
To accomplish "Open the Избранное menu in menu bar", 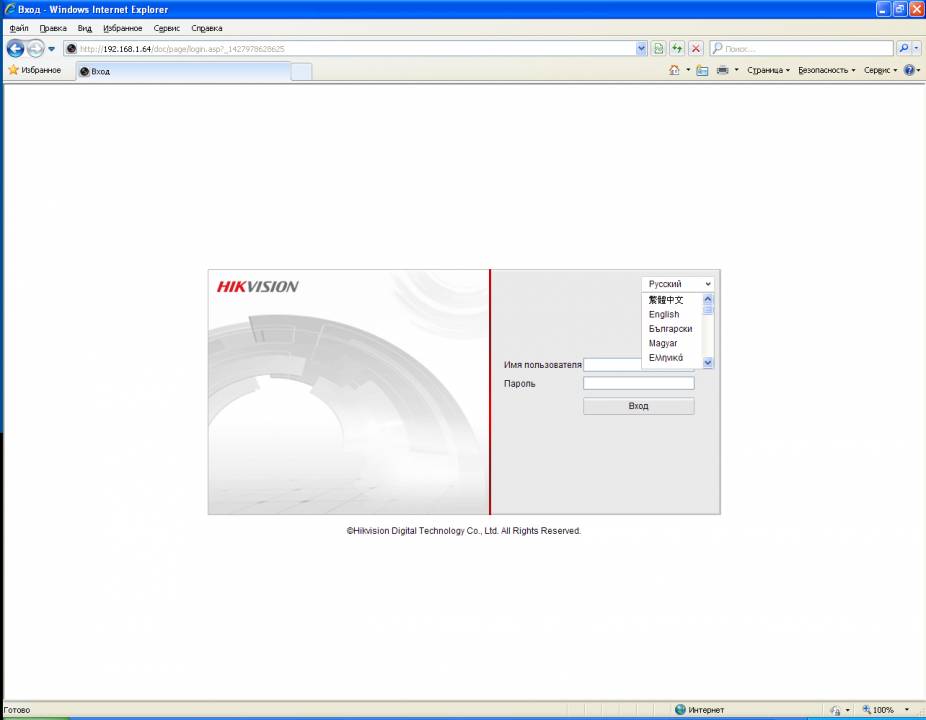I will 122,28.
